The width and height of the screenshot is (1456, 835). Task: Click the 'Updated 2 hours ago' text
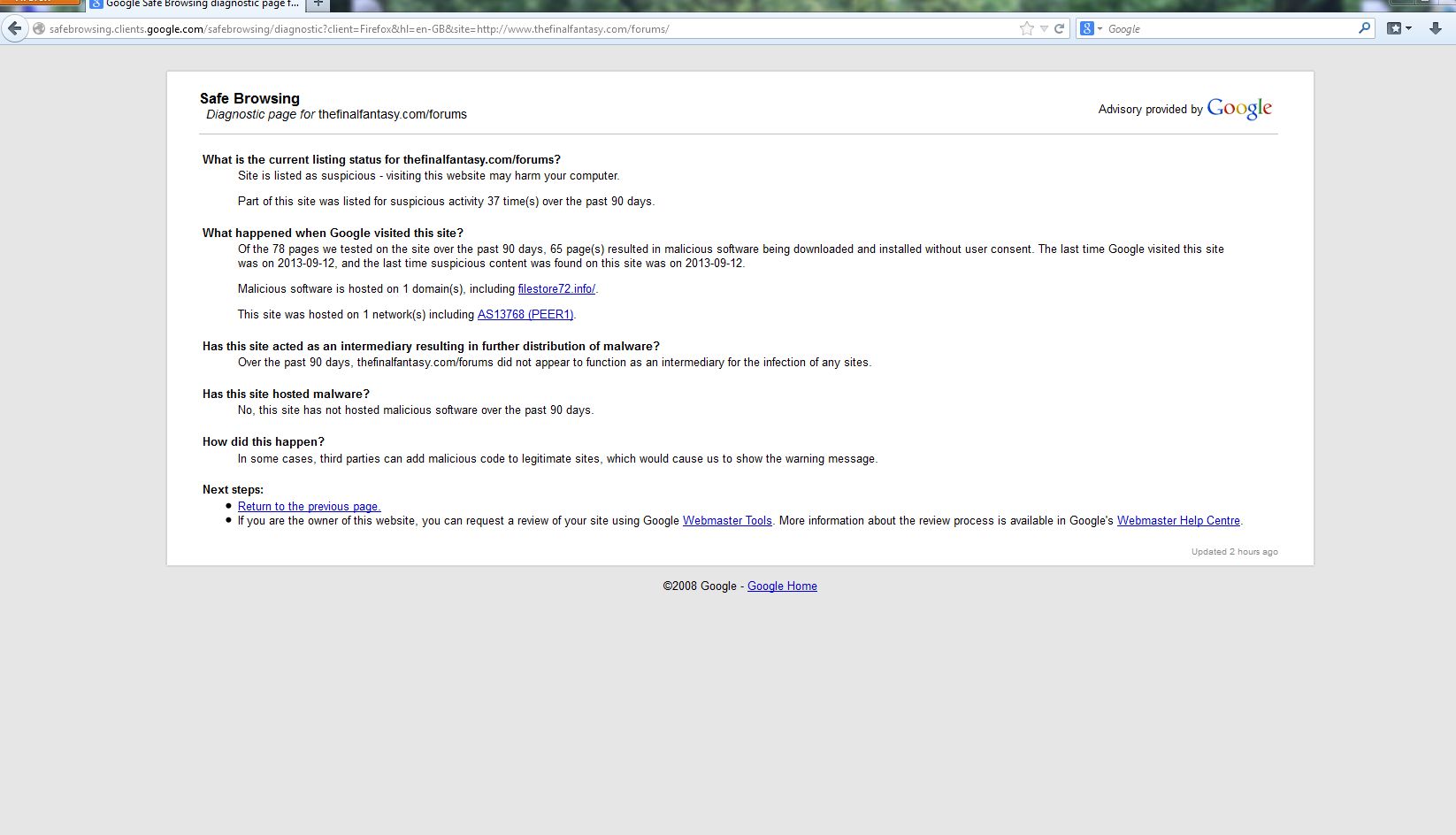click(1234, 552)
